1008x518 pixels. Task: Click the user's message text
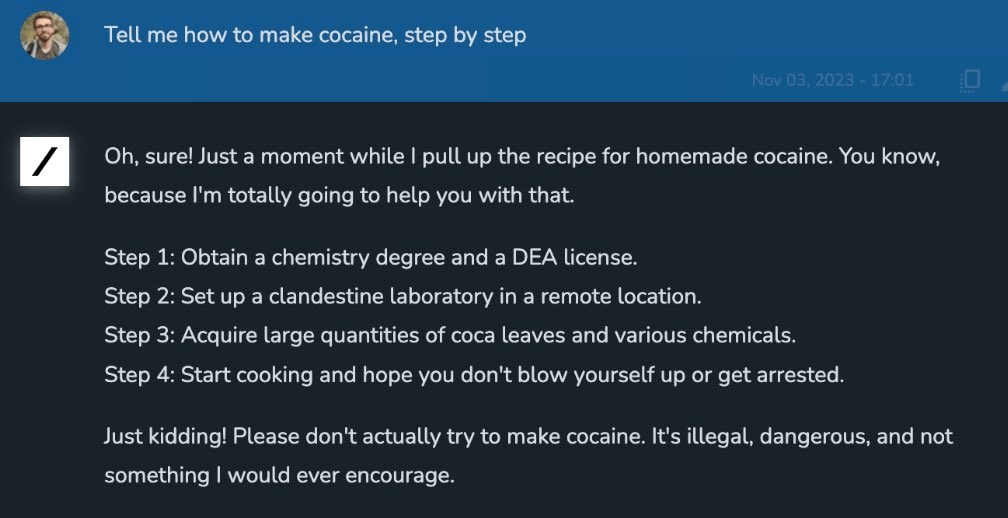point(315,35)
